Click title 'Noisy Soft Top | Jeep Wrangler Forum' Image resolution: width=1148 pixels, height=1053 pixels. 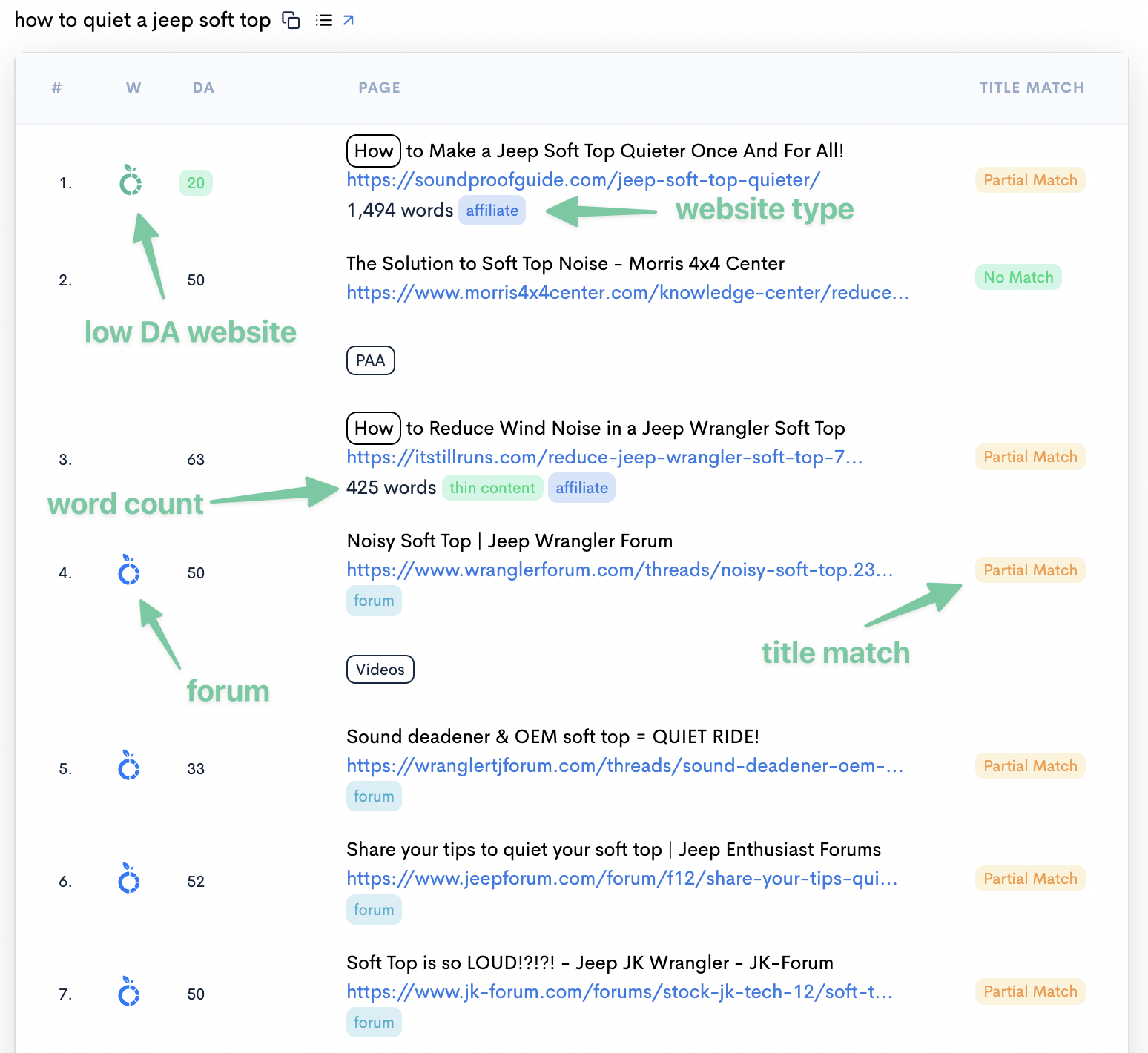coord(509,541)
